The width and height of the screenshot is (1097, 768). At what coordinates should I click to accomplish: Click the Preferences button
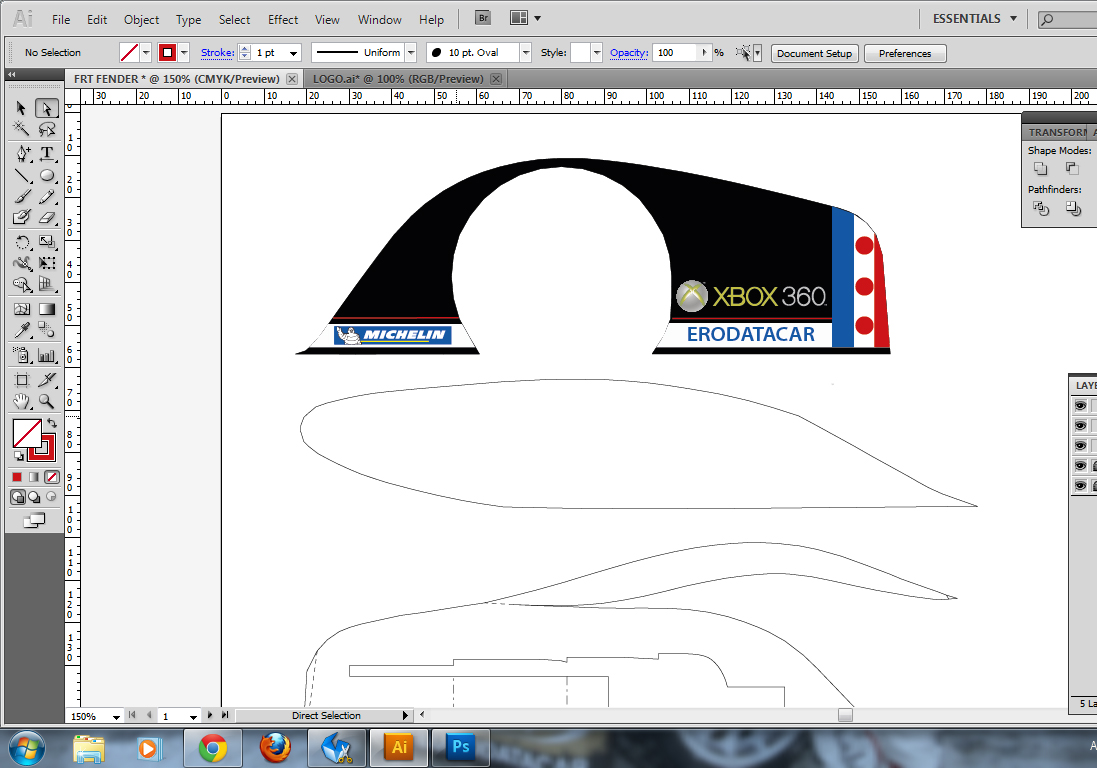(904, 54)
